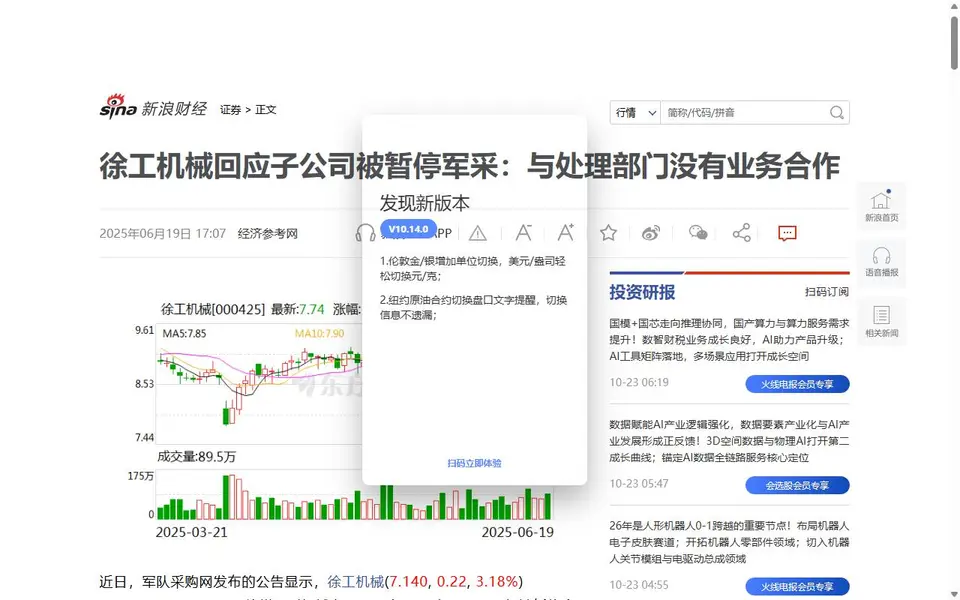Click the Sina logo
Viewport: 960px width, 600px height.
(118, 107)
